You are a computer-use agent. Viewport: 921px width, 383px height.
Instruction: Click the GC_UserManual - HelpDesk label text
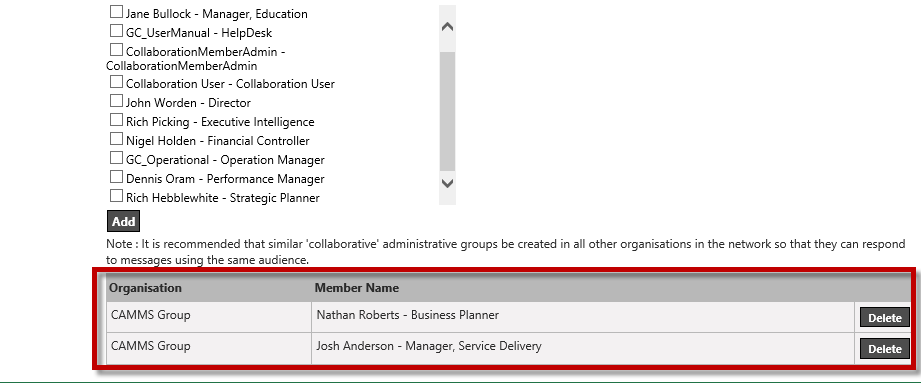[199, 33]
